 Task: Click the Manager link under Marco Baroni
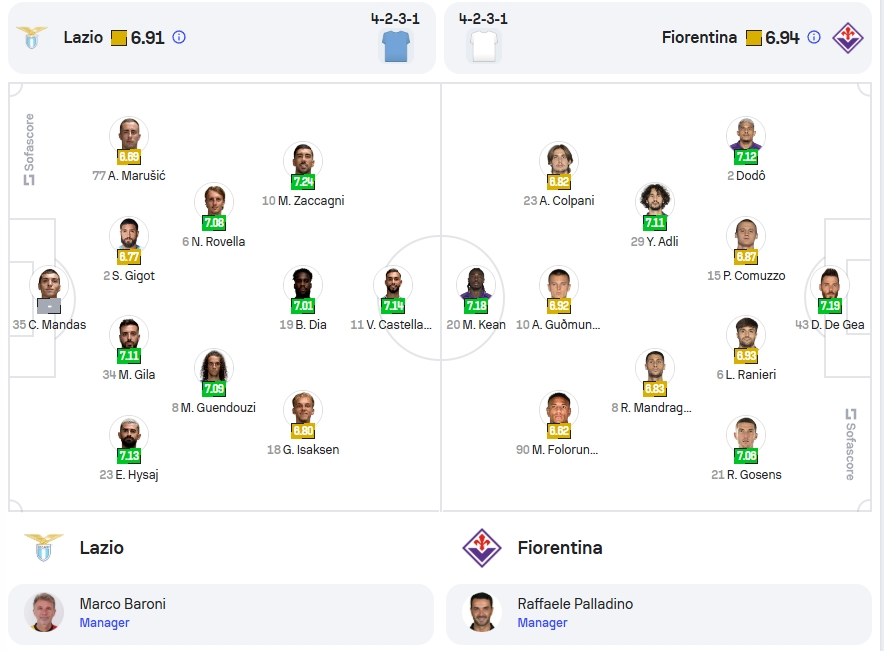(104, 623)
